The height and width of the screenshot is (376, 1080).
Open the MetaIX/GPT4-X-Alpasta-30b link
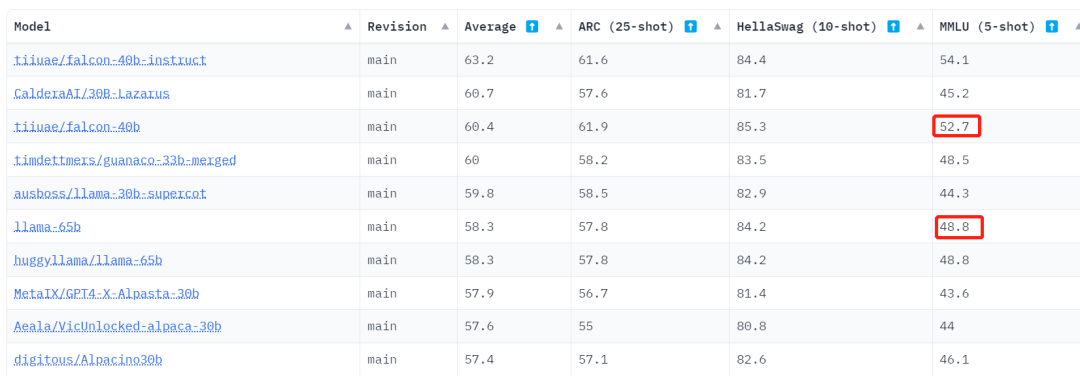pos(107,293)
